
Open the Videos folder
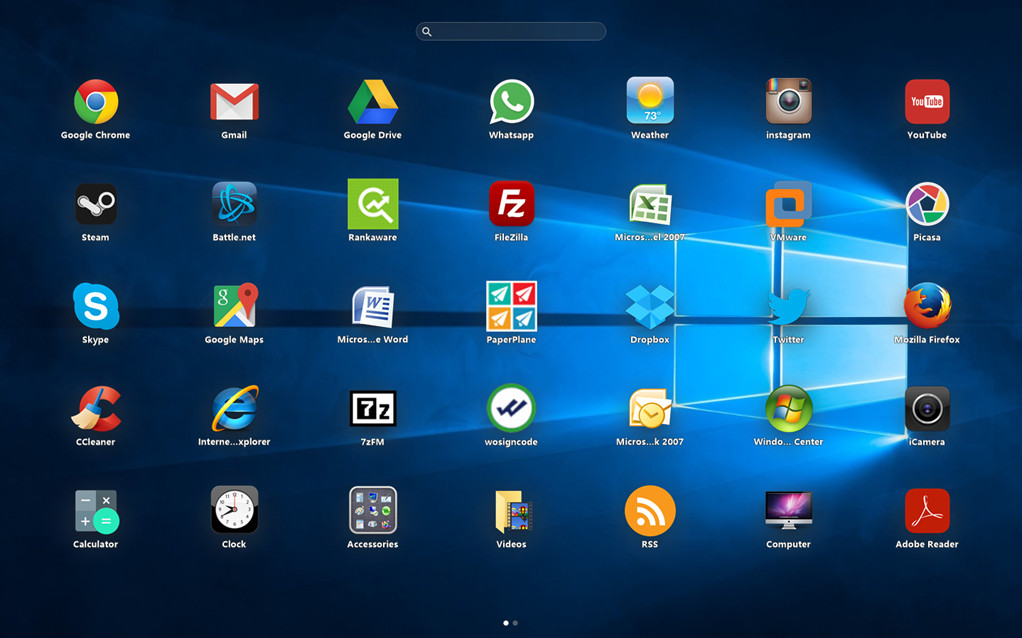tap(512, 511)
